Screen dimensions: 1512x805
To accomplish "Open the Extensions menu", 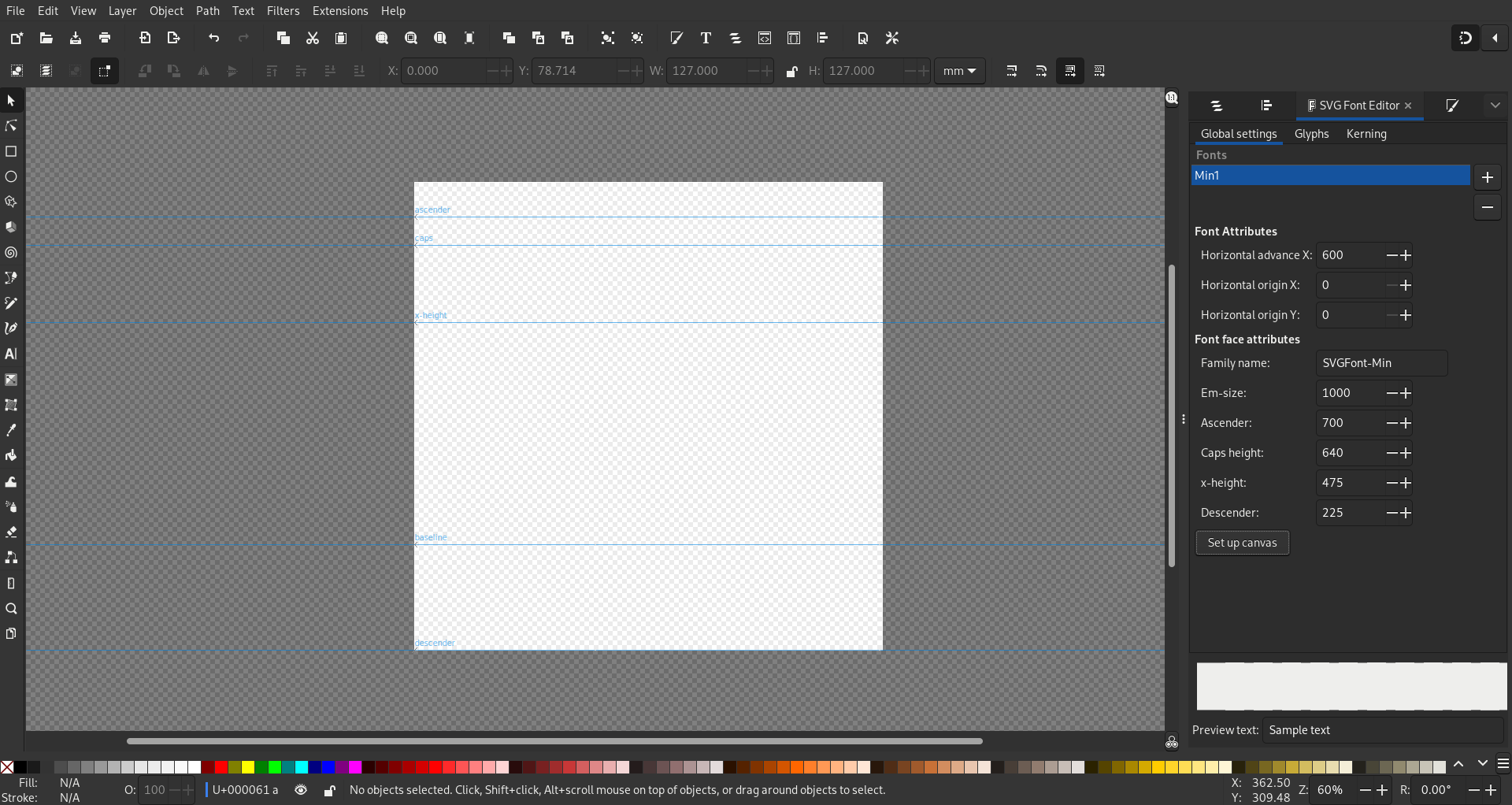I will point(340,11).
